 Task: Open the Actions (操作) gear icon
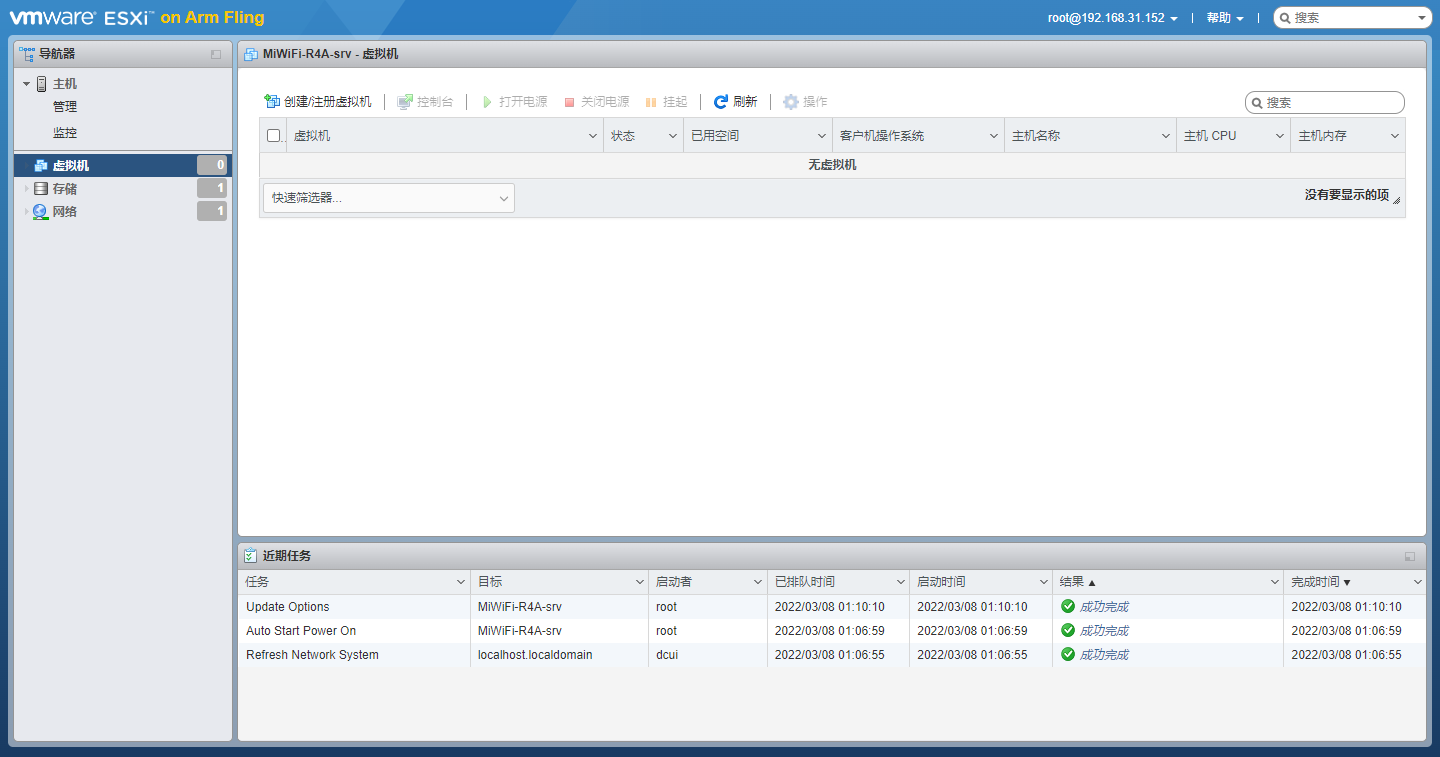[791, 102]
